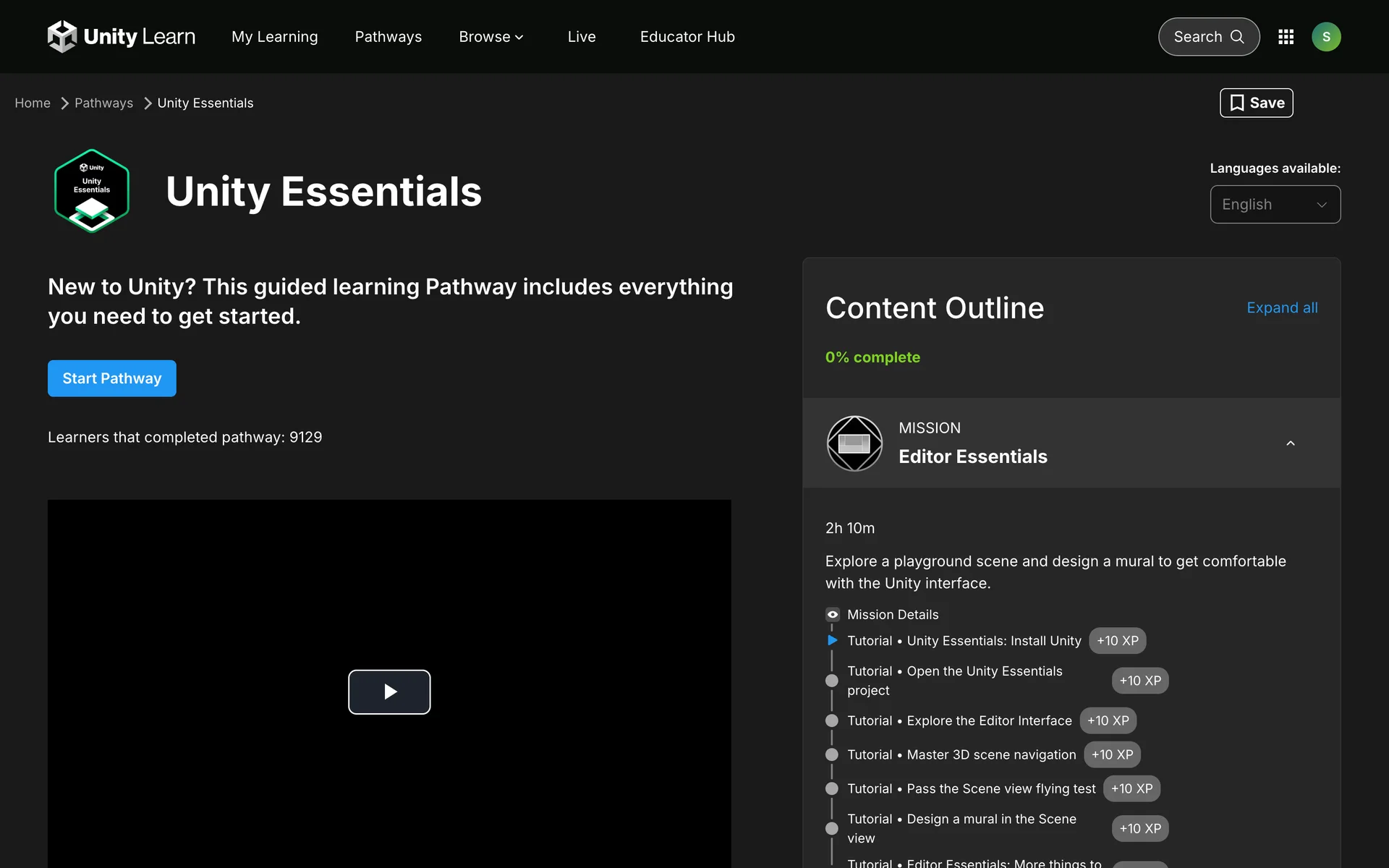Click the Expand all link

(1282, 308)
